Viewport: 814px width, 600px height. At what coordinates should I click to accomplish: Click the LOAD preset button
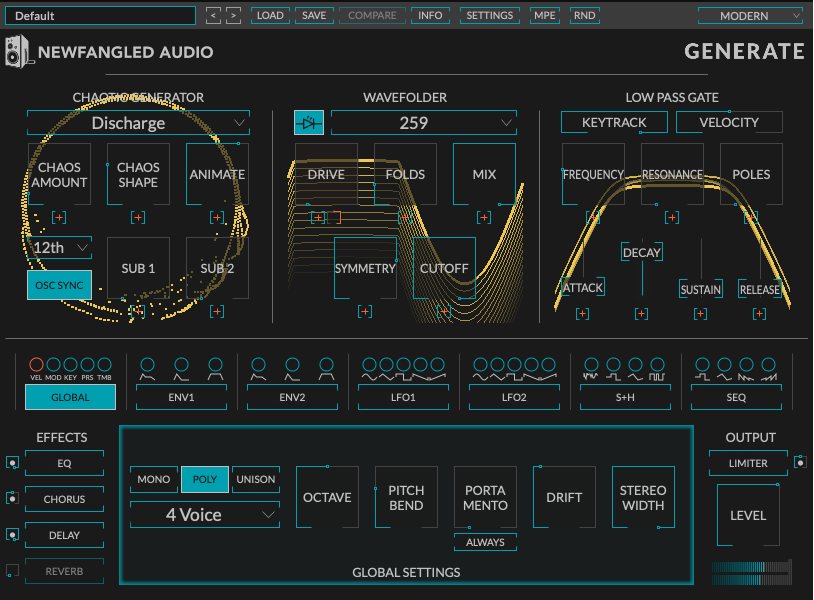coord(270,15)
